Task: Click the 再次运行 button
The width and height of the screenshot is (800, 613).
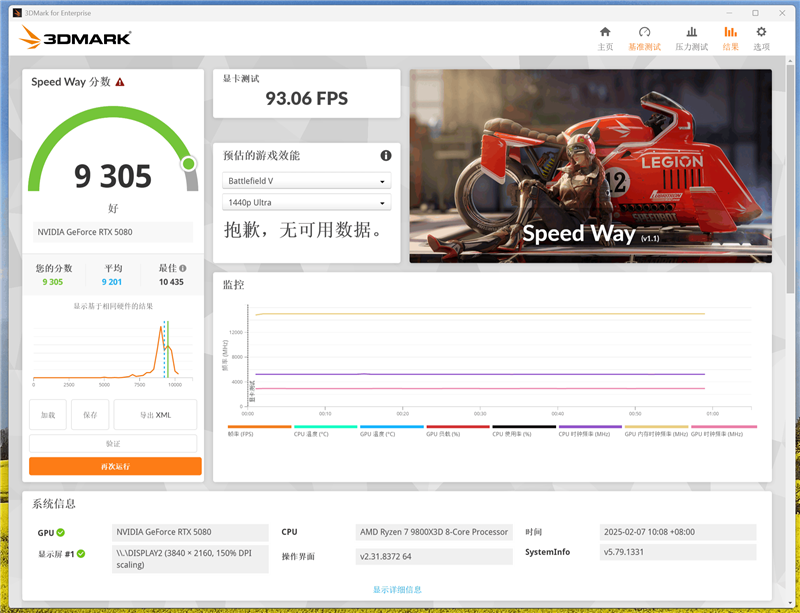Action: pos(115,466)
